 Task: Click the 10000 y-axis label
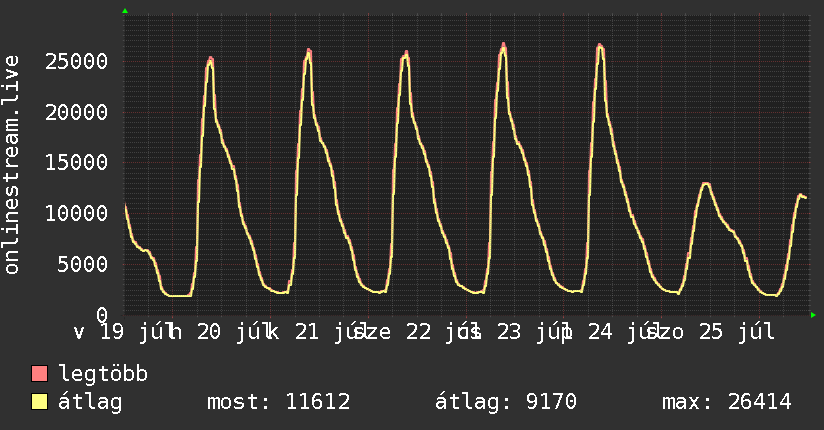76,213
